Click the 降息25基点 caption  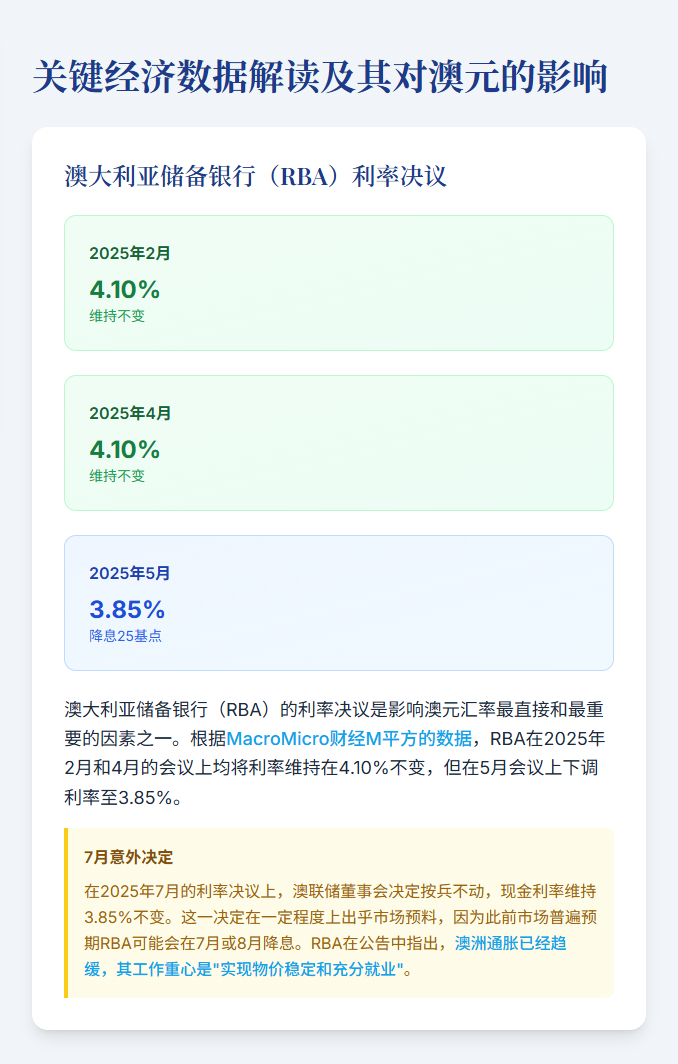pos(125,636)
